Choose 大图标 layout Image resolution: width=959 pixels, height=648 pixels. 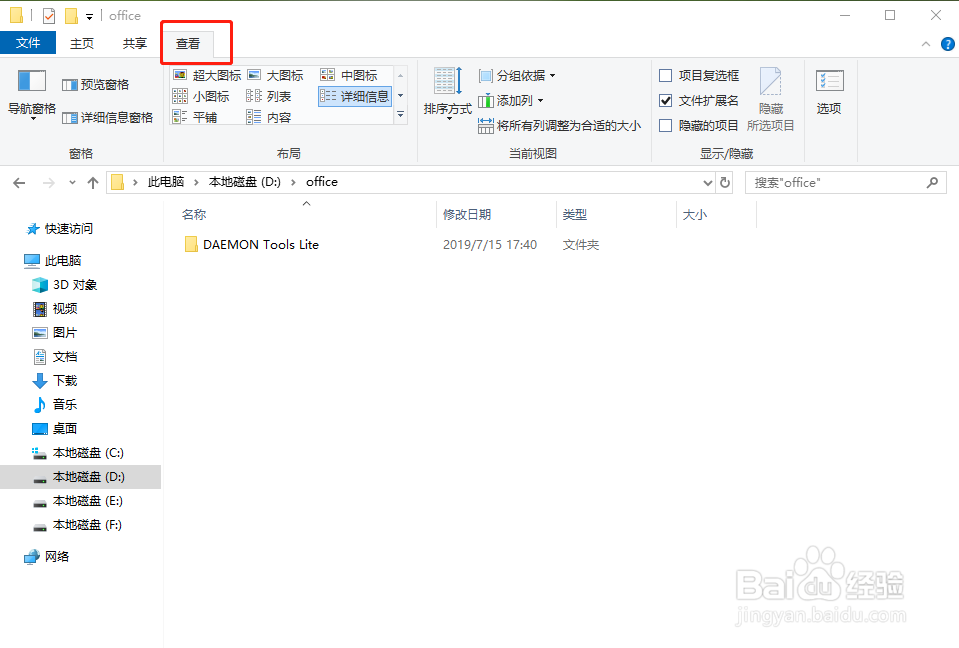[276, 75]
